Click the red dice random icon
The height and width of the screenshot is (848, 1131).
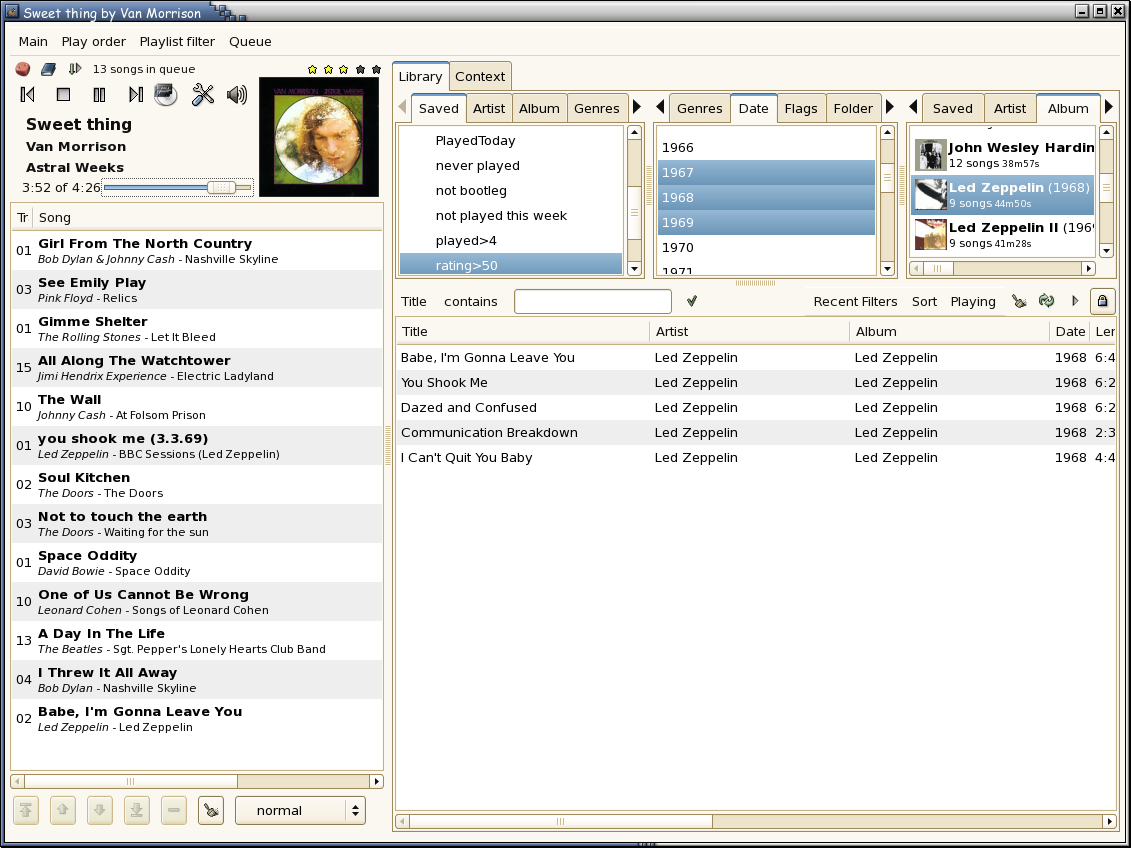pyautogui.click(x=23, y=69)
